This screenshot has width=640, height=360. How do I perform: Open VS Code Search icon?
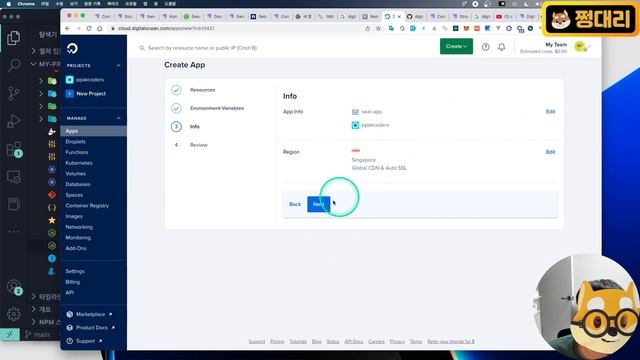tap(14, 65)
